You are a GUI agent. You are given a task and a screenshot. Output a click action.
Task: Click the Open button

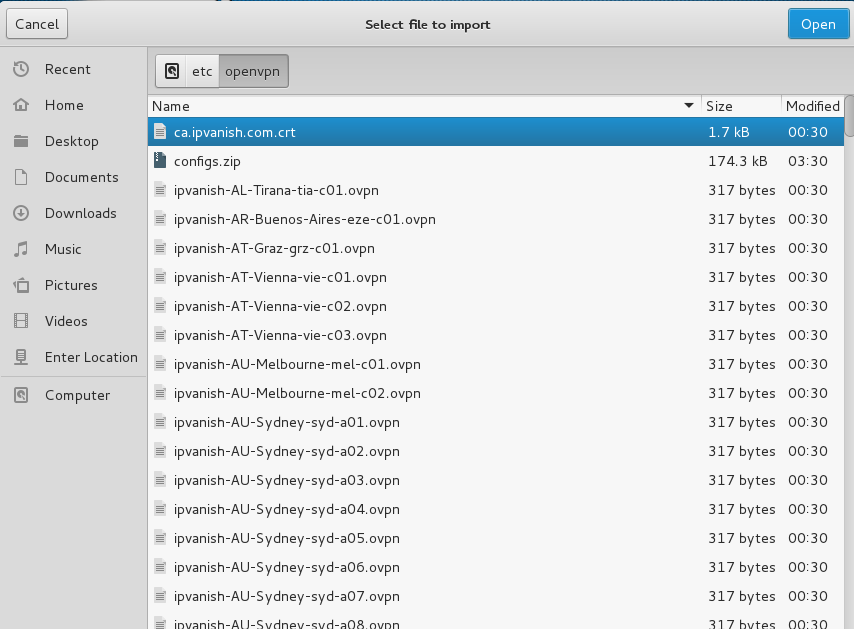pos(818,23)
